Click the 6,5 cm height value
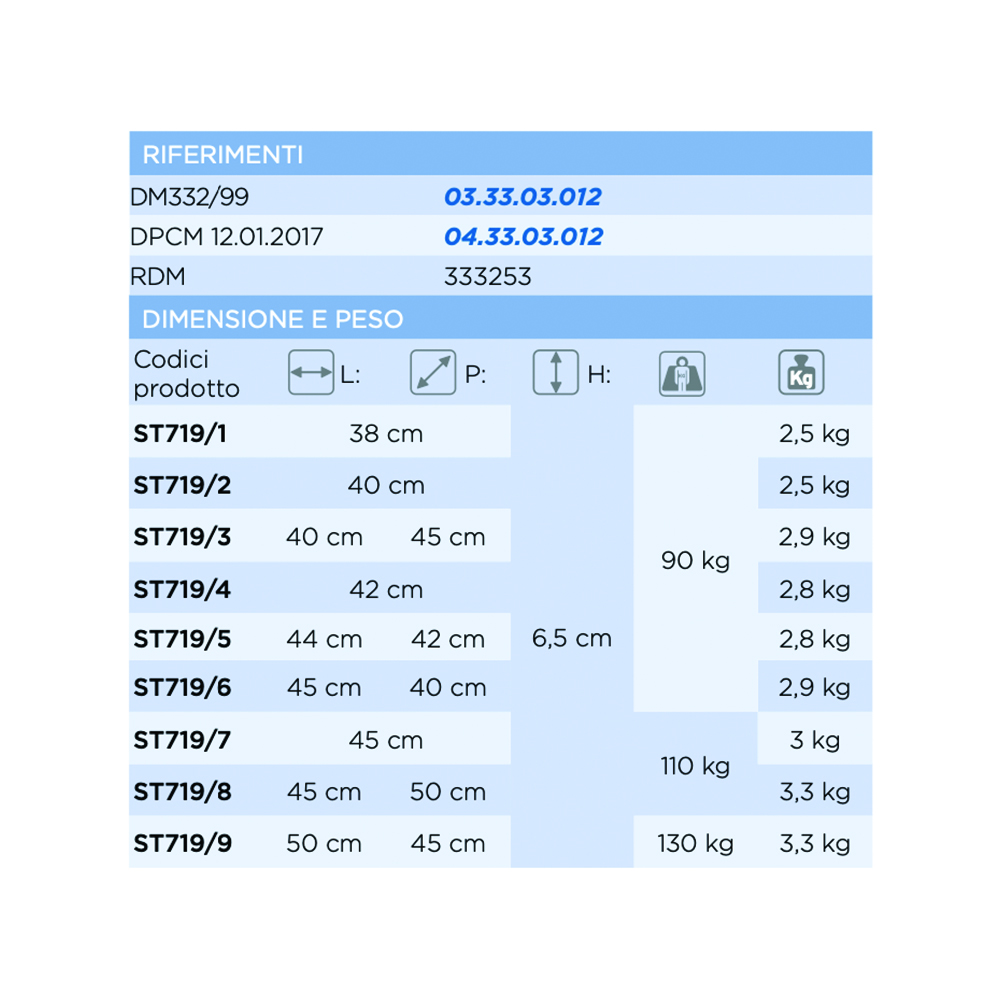 click(x=572, y=639)
